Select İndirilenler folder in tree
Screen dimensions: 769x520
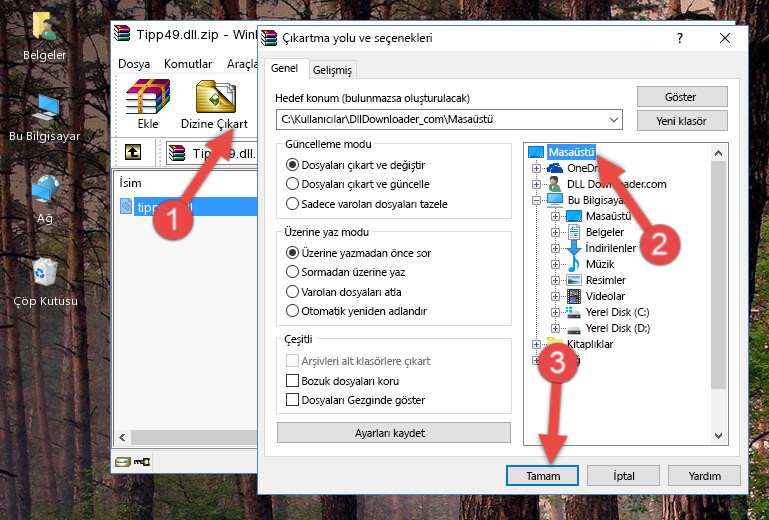[611, 248]
